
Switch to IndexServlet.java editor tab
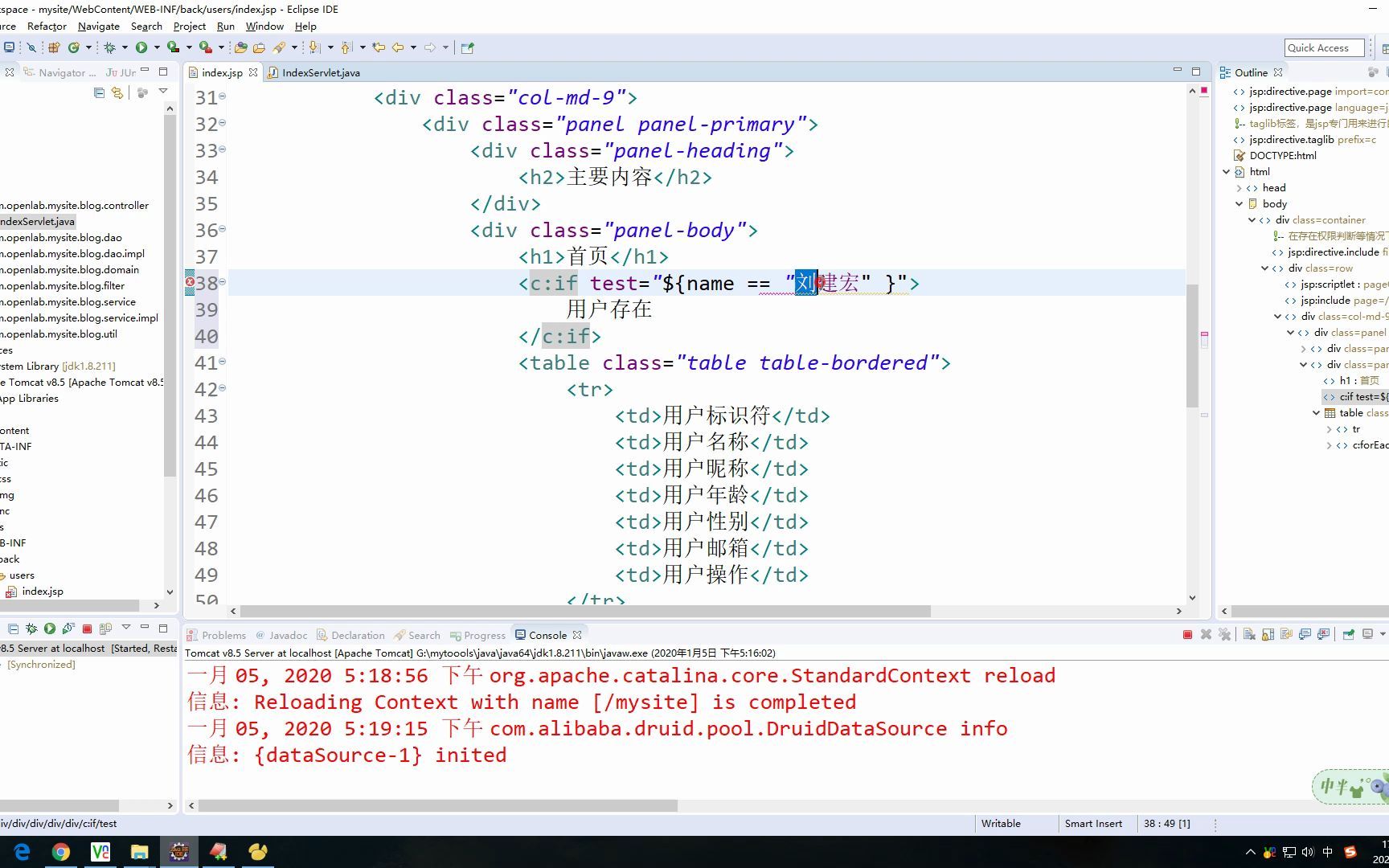click(314, 72)
